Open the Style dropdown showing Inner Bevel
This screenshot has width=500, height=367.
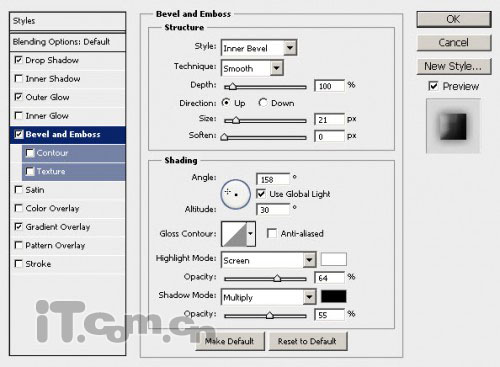(x=259, y=48)
